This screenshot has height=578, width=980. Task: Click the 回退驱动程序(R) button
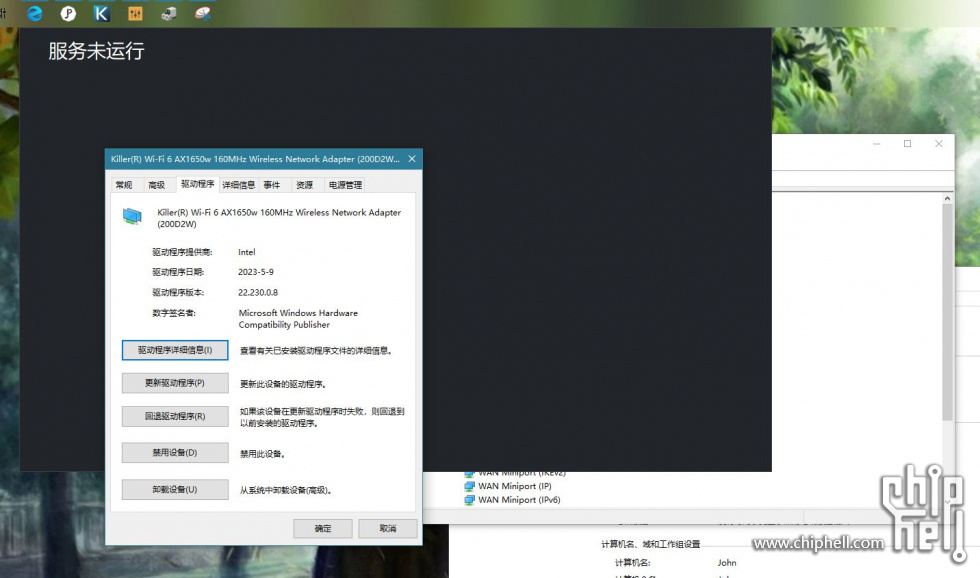(175, 416)
